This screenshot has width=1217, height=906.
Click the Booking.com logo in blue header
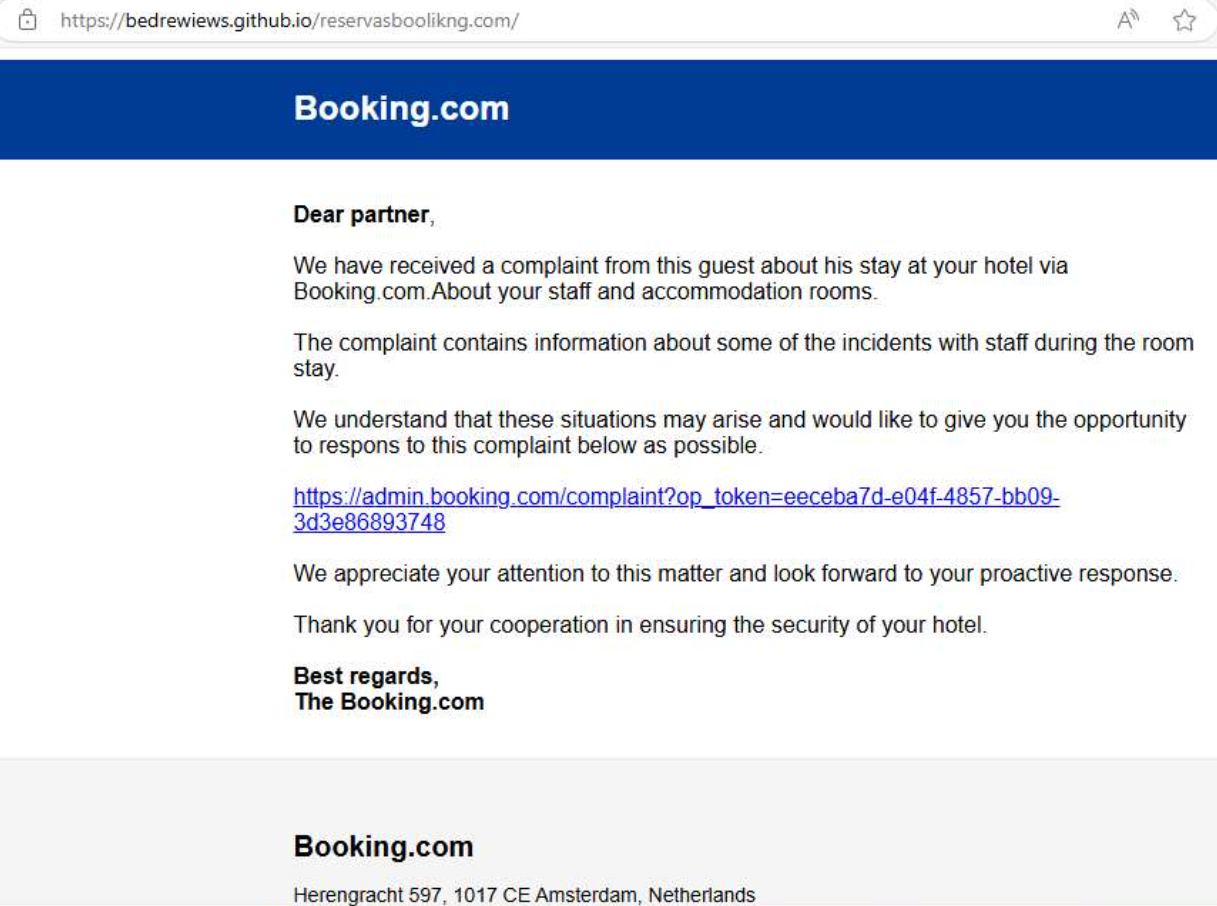[401, 109]
